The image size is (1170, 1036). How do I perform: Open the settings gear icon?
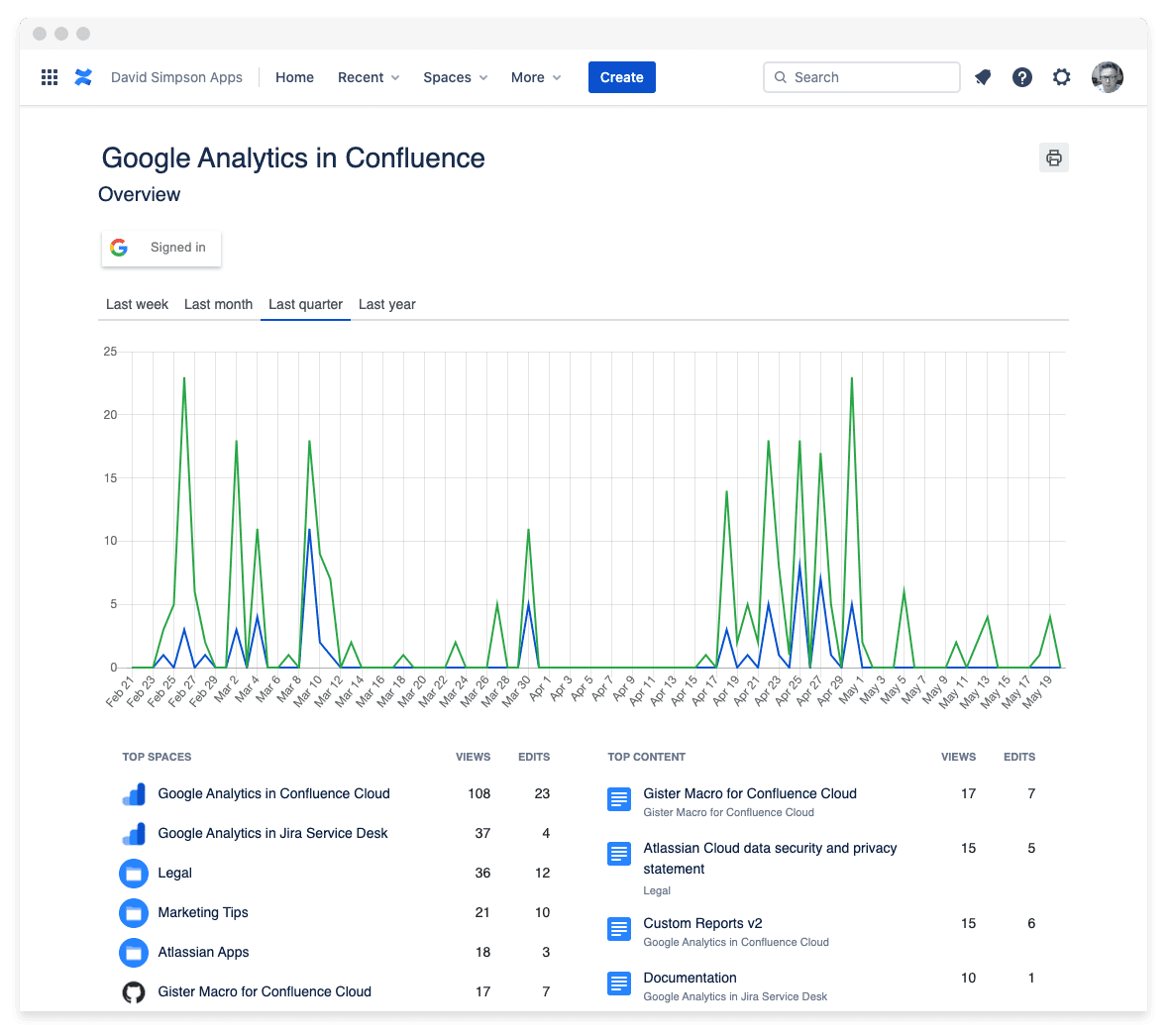point(1061,77)
